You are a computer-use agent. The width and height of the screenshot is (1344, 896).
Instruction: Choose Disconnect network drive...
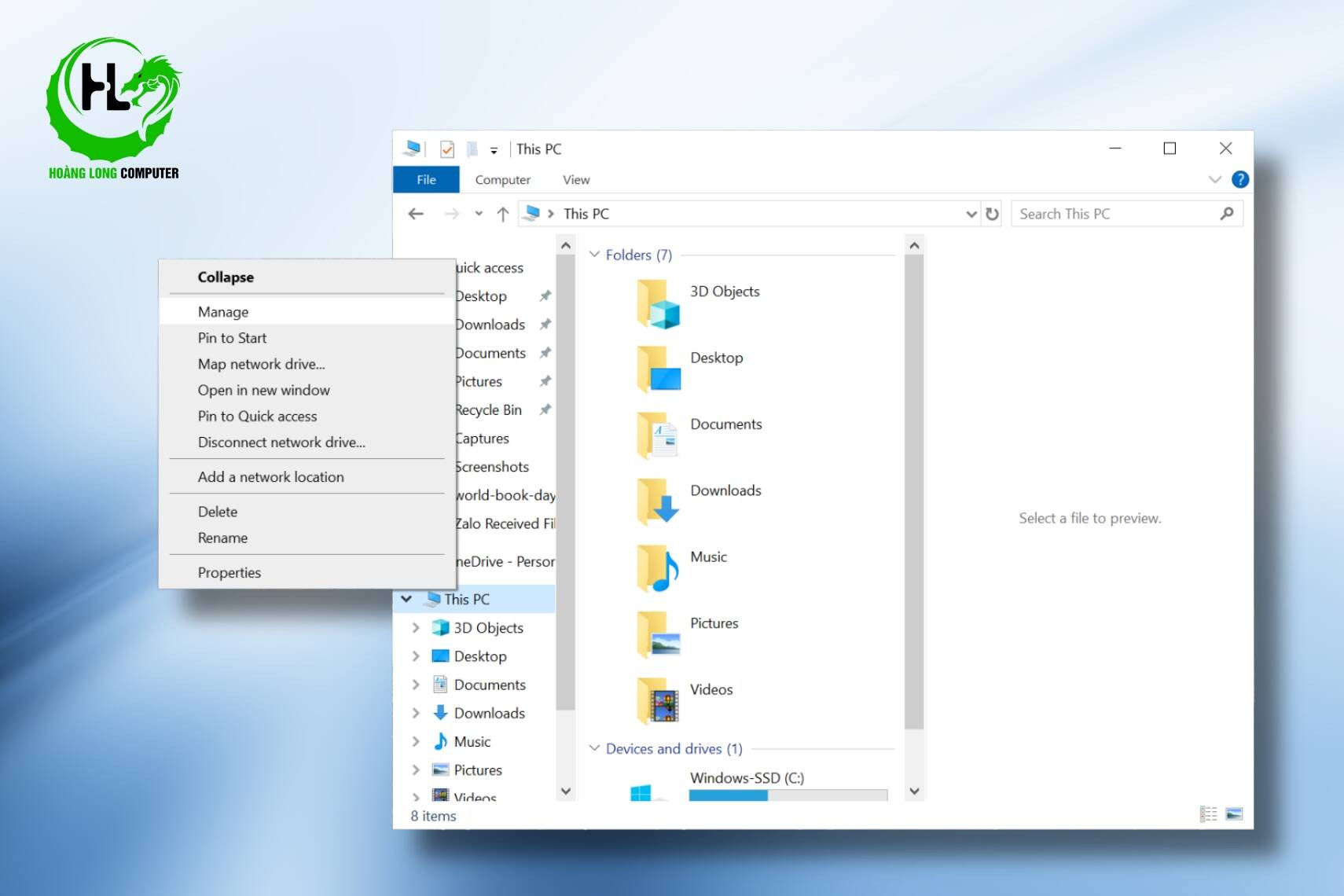pyautogui.click(x=307, y=442)
